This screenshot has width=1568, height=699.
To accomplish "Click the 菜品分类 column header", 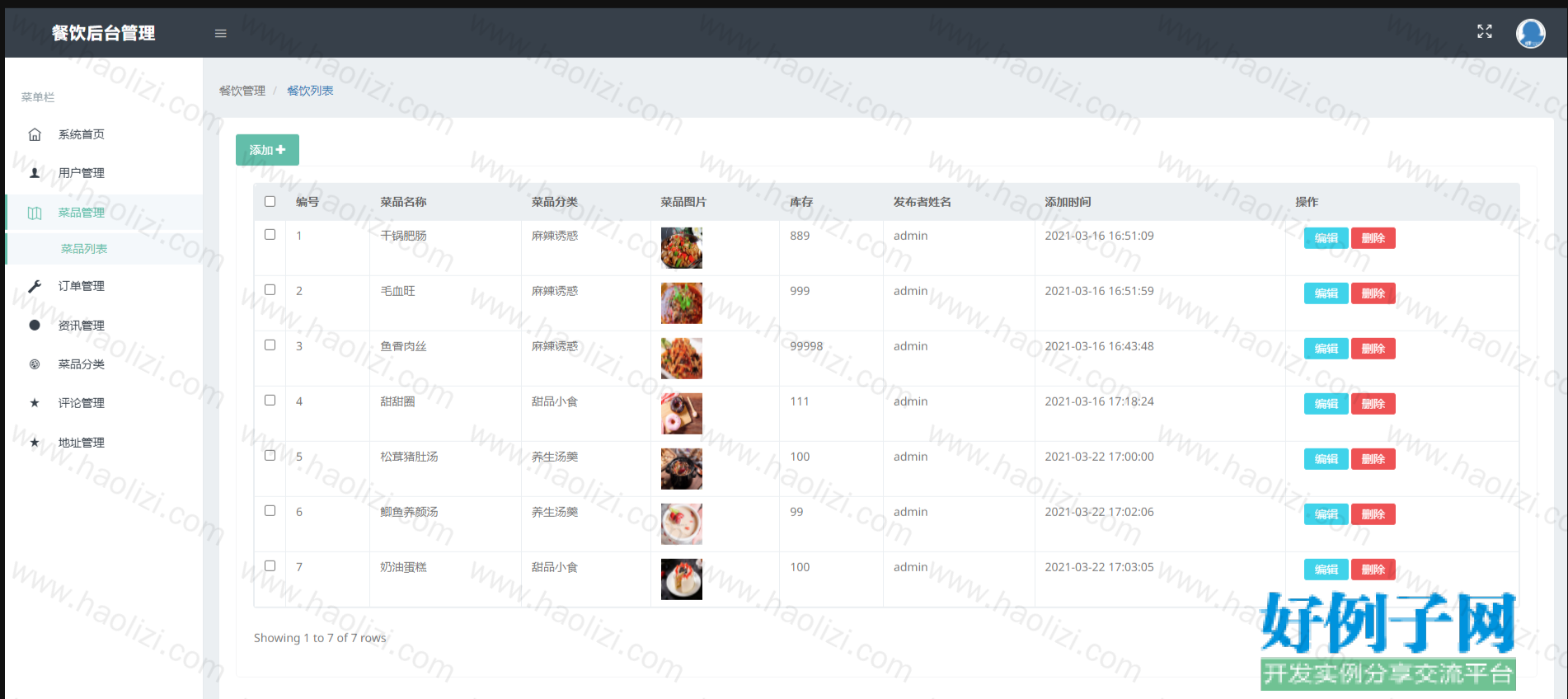I will point(555,202).
